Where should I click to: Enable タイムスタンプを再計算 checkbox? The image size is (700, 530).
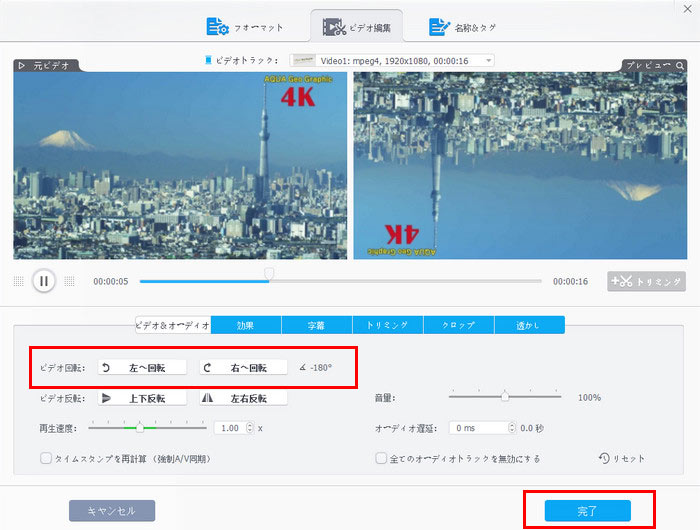pyautogui.click(x=46, y=459)
